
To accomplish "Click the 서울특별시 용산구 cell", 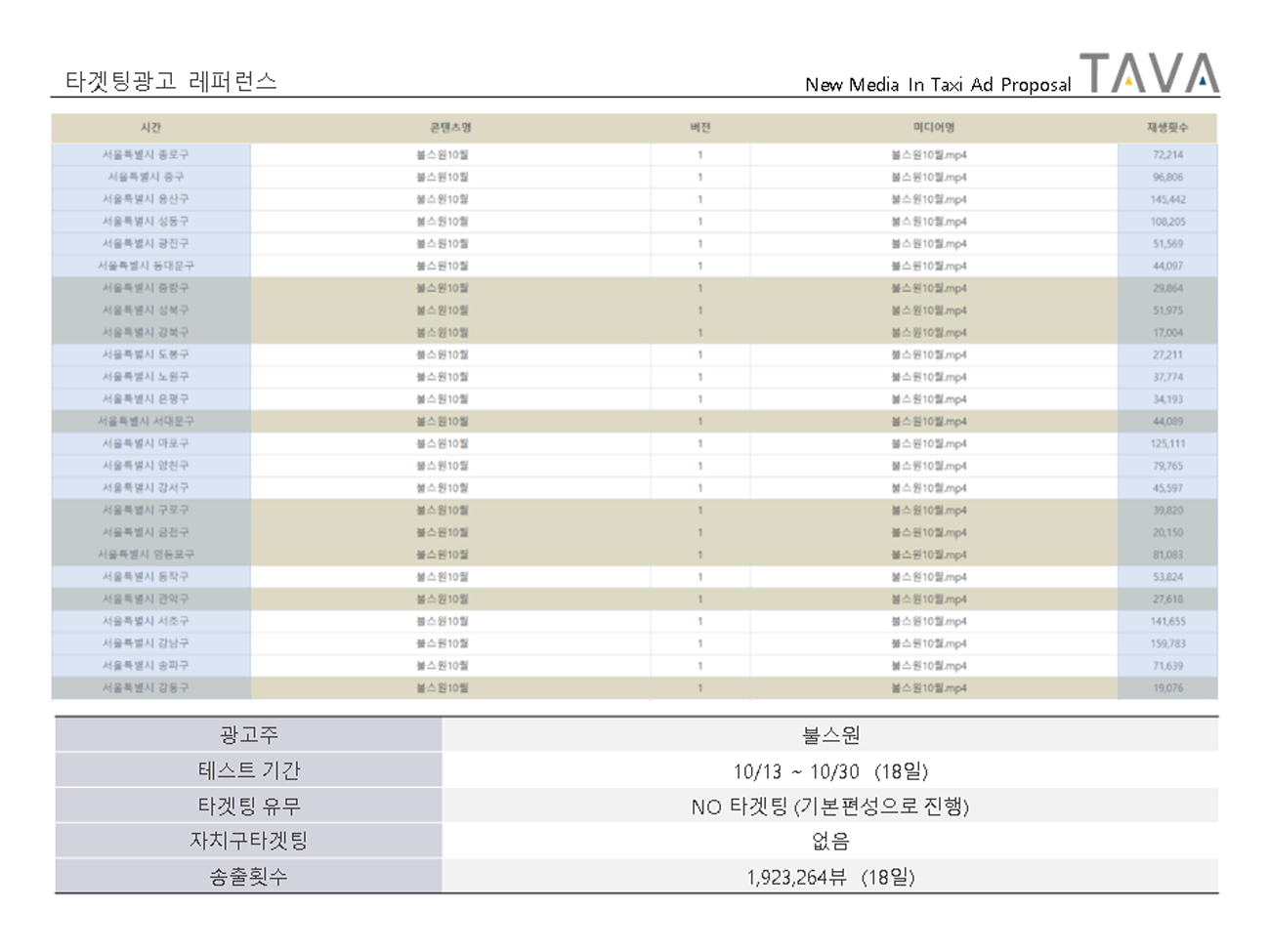I will [146, 199].
